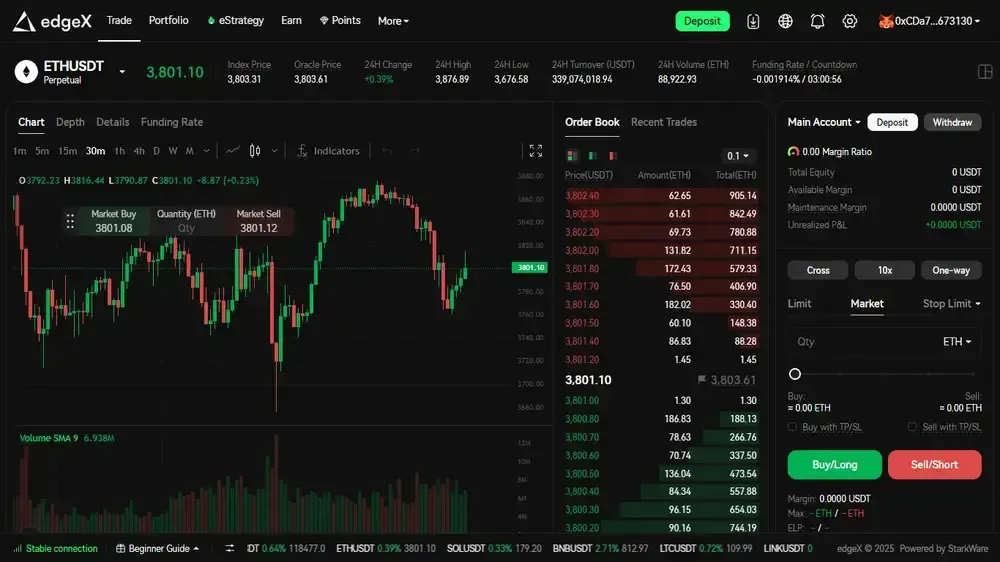Toggle the layout panel icon beside funding rate
This screenshot has height=562, width=1000.
coord(985,71)
